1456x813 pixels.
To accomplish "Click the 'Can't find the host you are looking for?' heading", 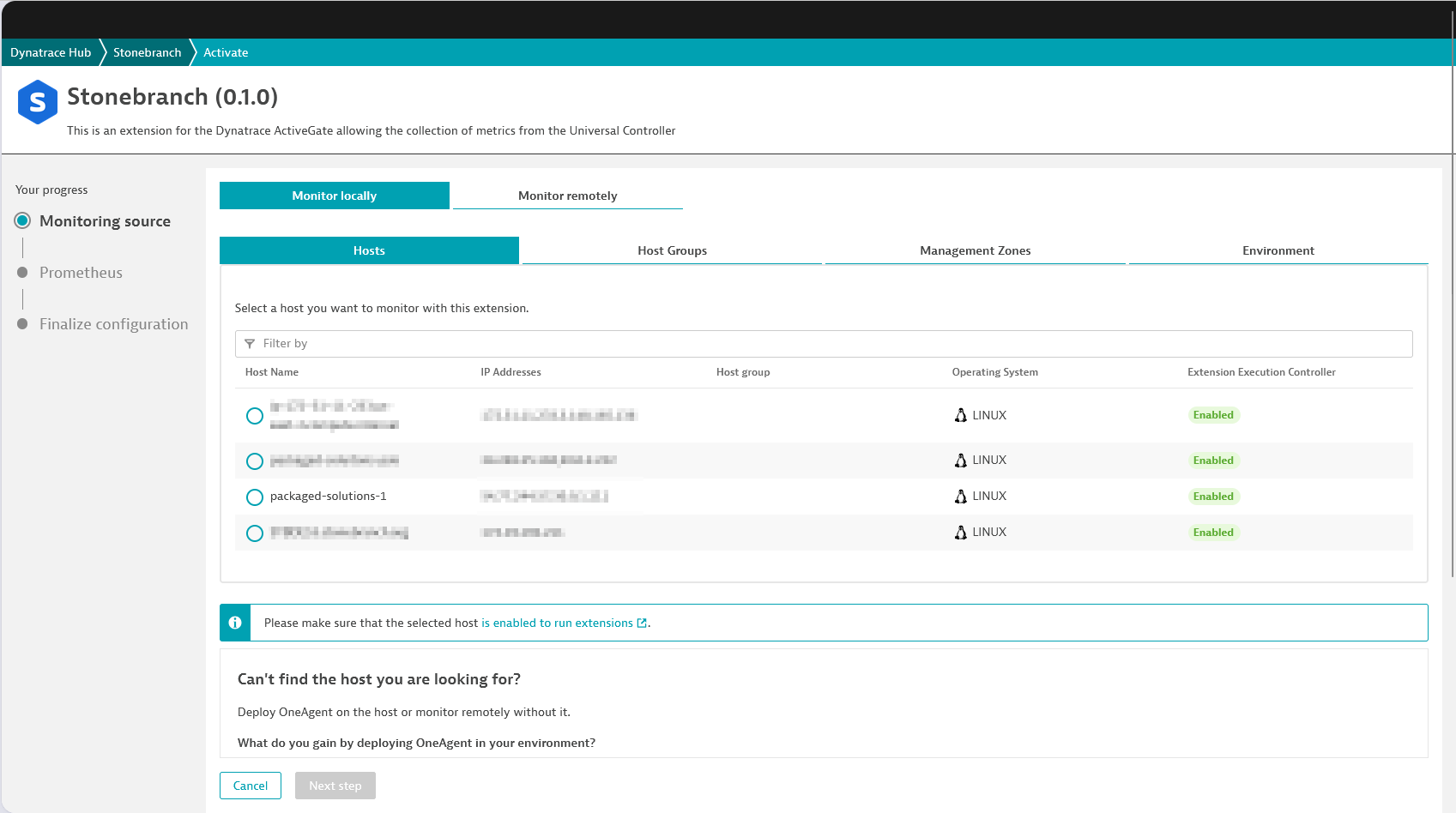I will (x=379, y=679).
